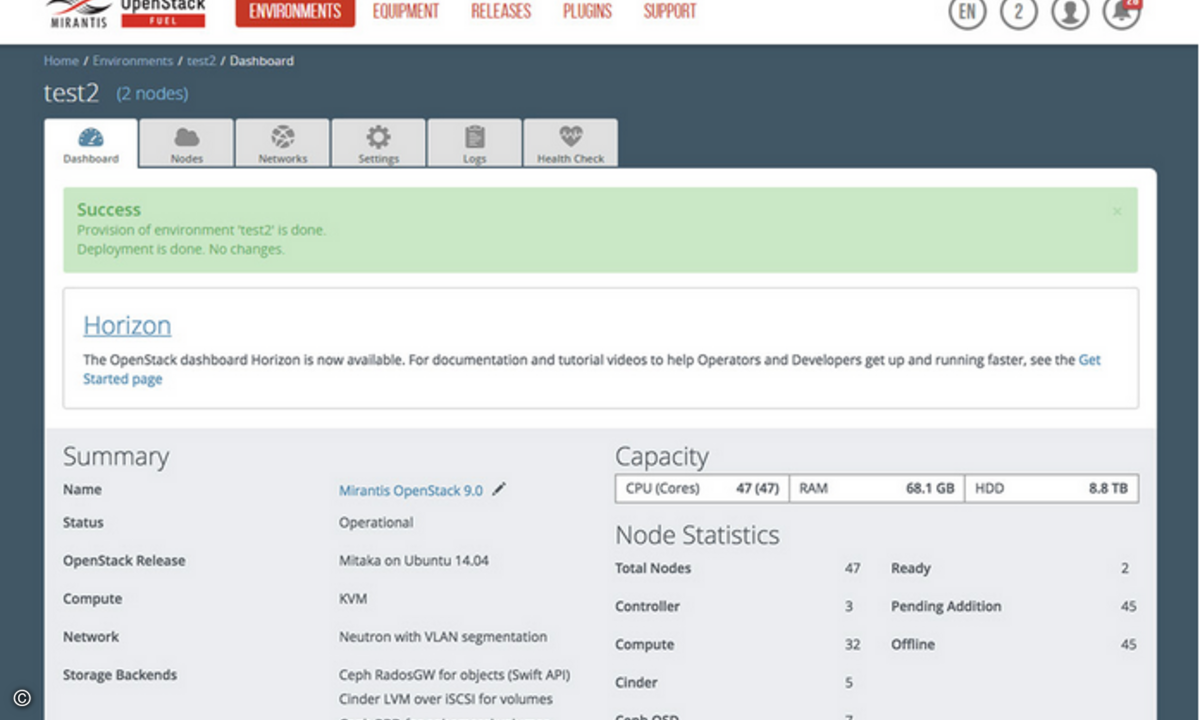This screenshot has width=1200, height=720.
Task: Click the Pending Addition label
Action: pyautogui.click(x=946, y=606)
